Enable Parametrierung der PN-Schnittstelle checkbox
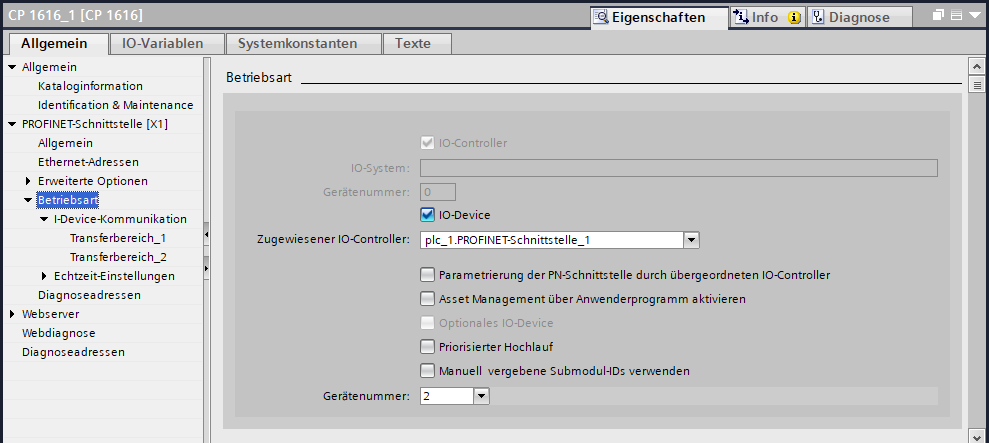The image size is (989, 443). click(428, 275)
